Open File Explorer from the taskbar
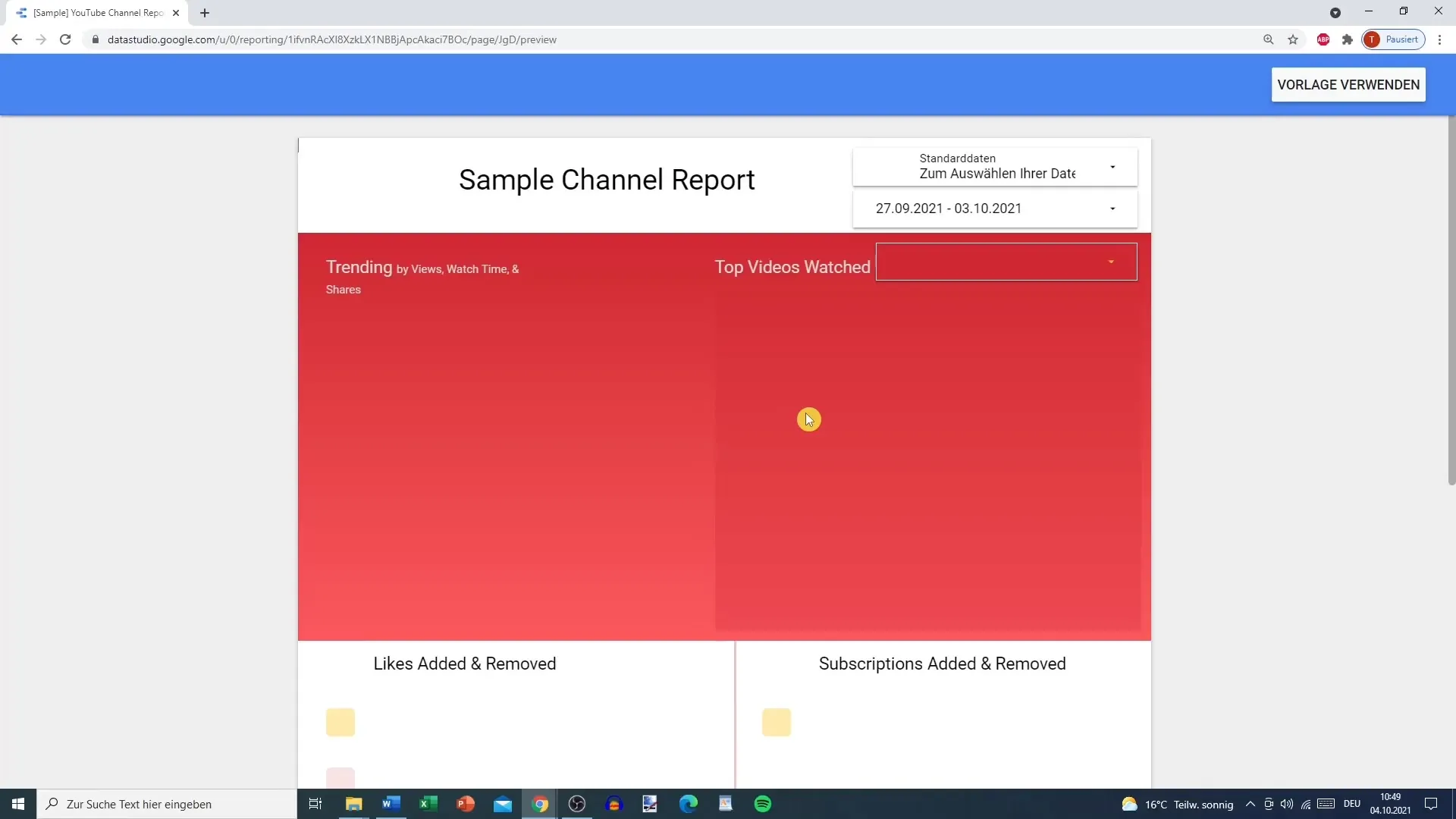1456x819 pixels. pos(354,804)
